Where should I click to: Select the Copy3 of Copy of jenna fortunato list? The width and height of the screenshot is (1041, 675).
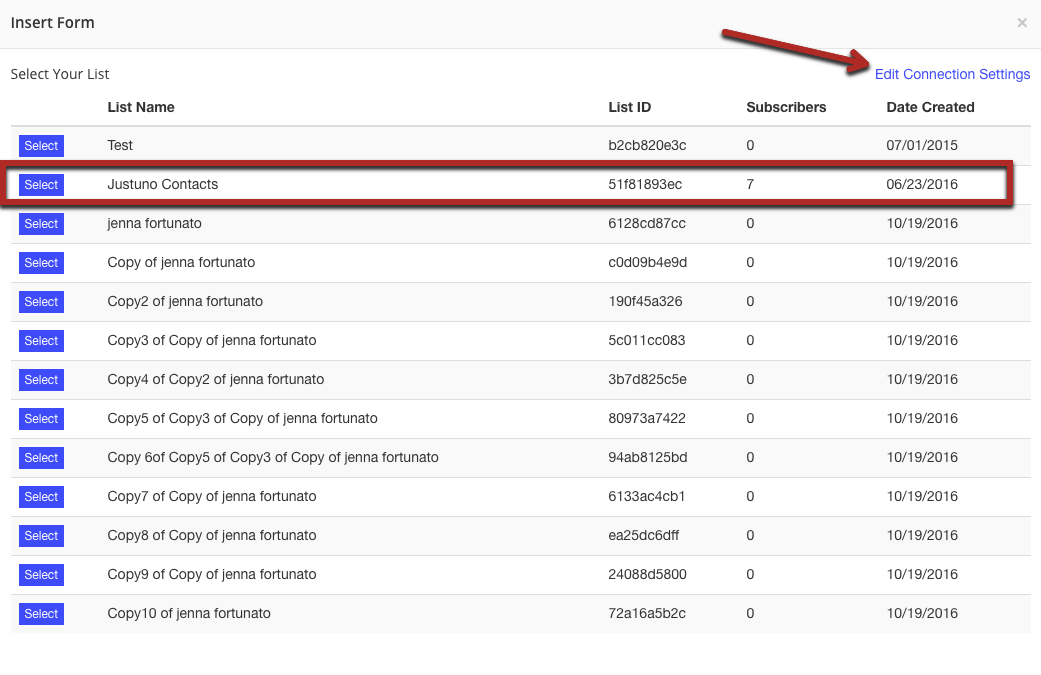40,340
